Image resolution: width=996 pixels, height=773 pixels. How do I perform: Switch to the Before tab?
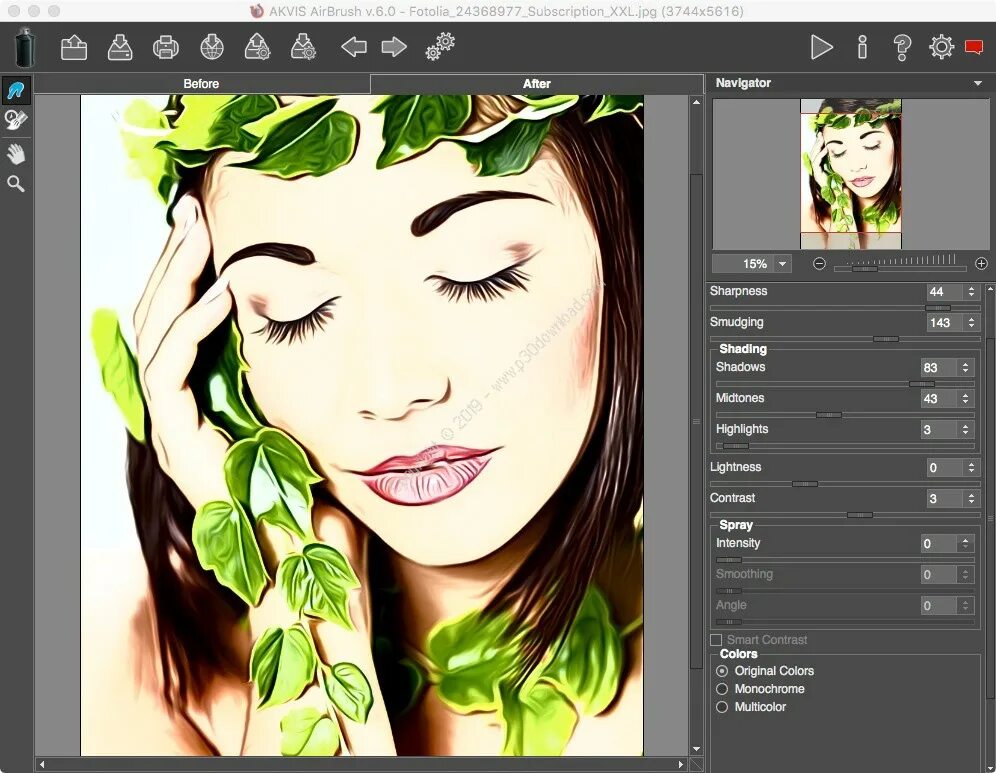[x=200, y=83]
